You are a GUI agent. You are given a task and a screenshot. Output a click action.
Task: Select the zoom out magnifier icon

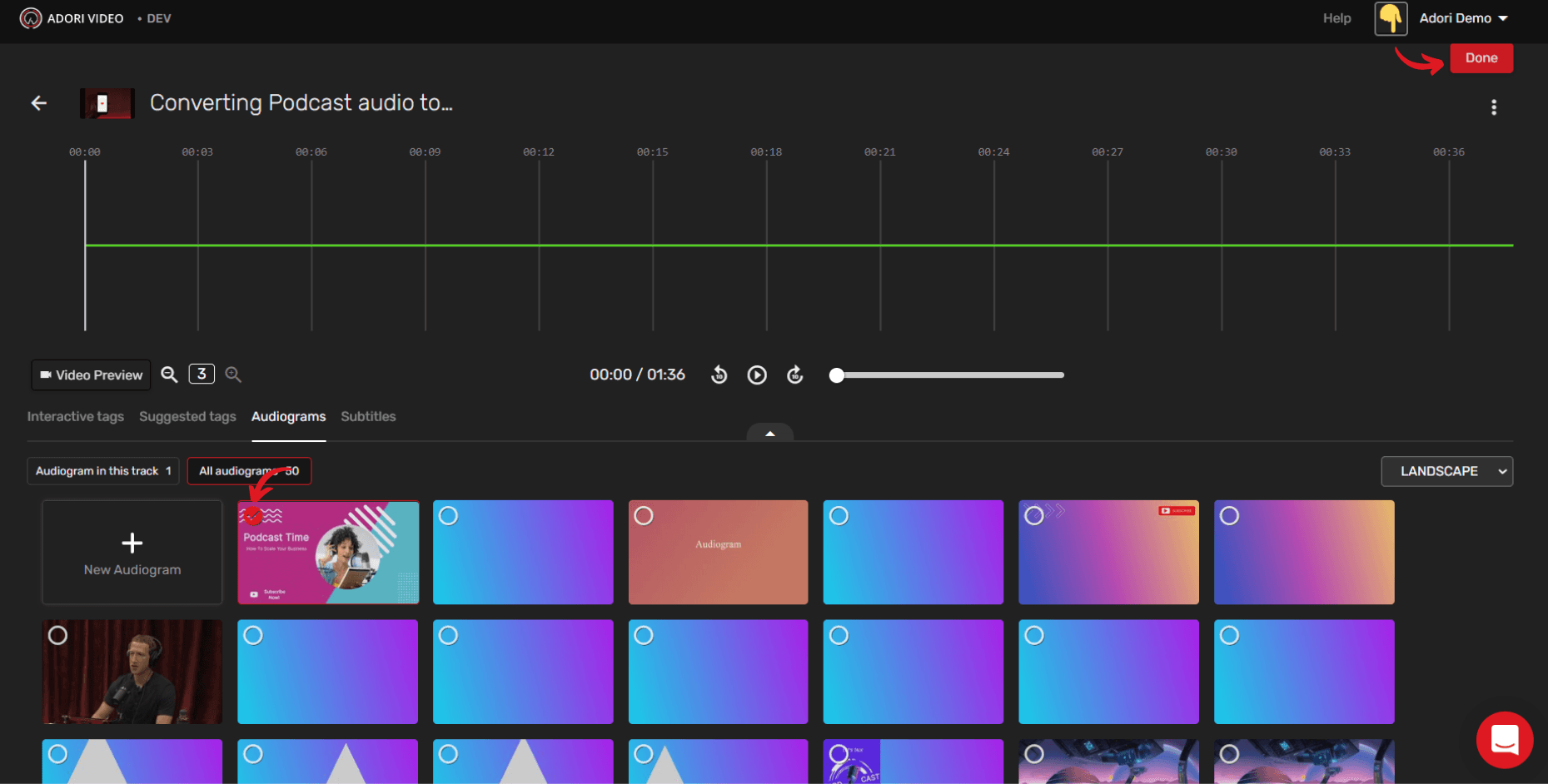point(169,375)
